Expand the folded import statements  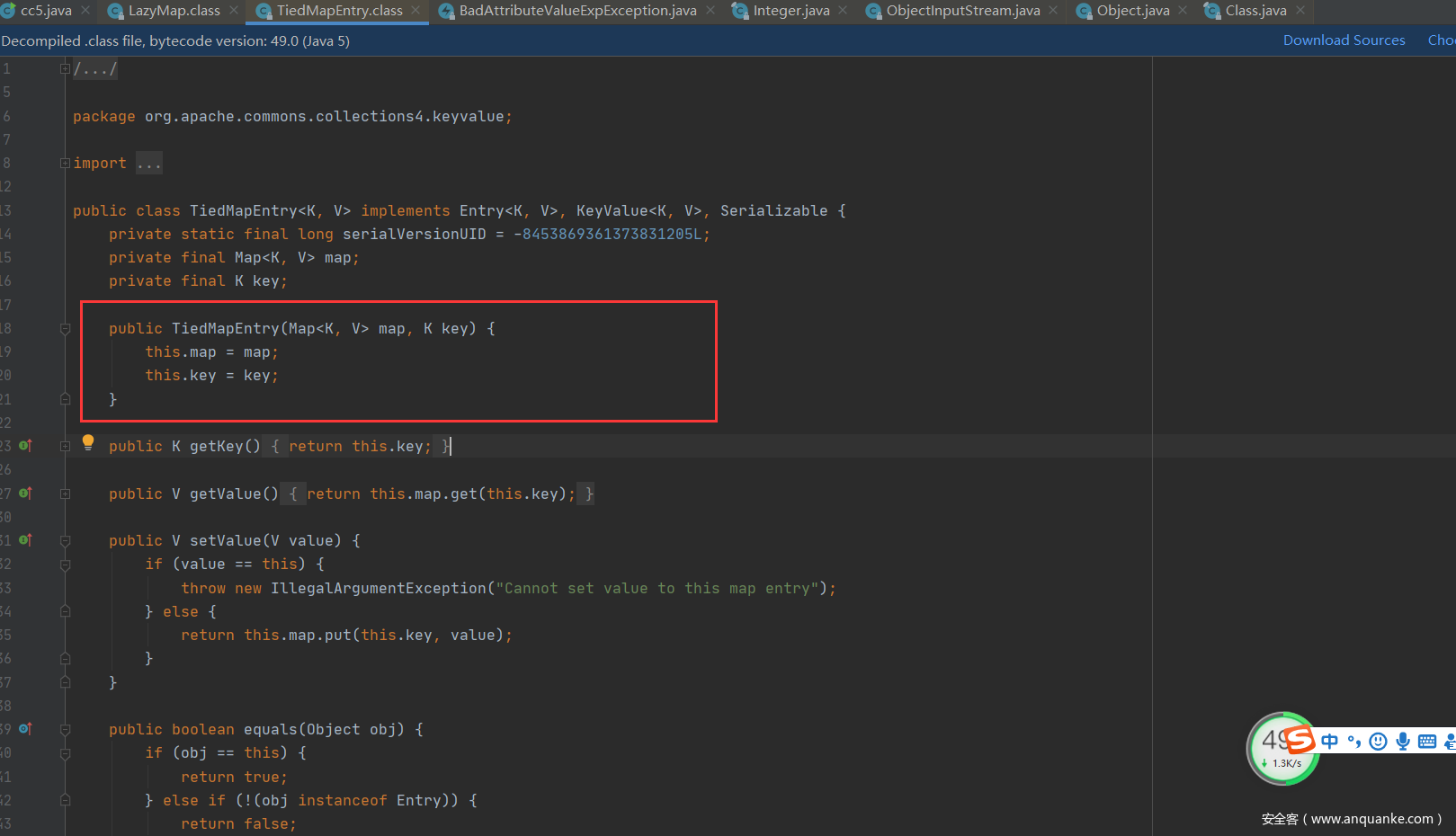(x=65, y=164)
